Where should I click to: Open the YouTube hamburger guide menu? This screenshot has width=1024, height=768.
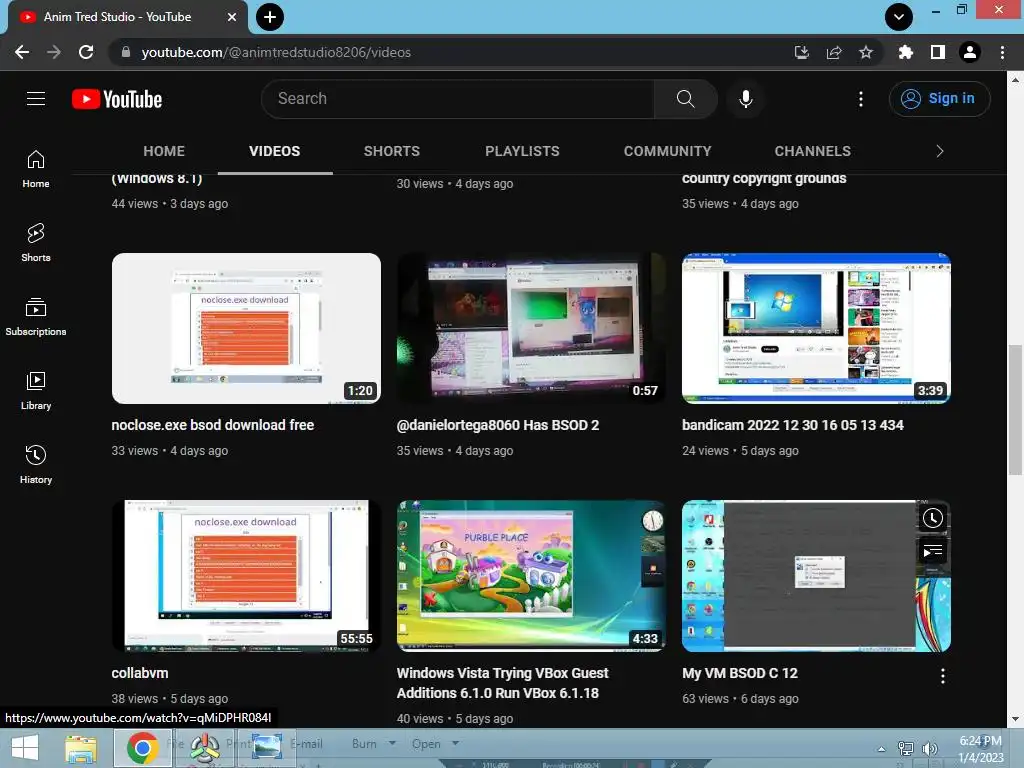click(36, 99)
